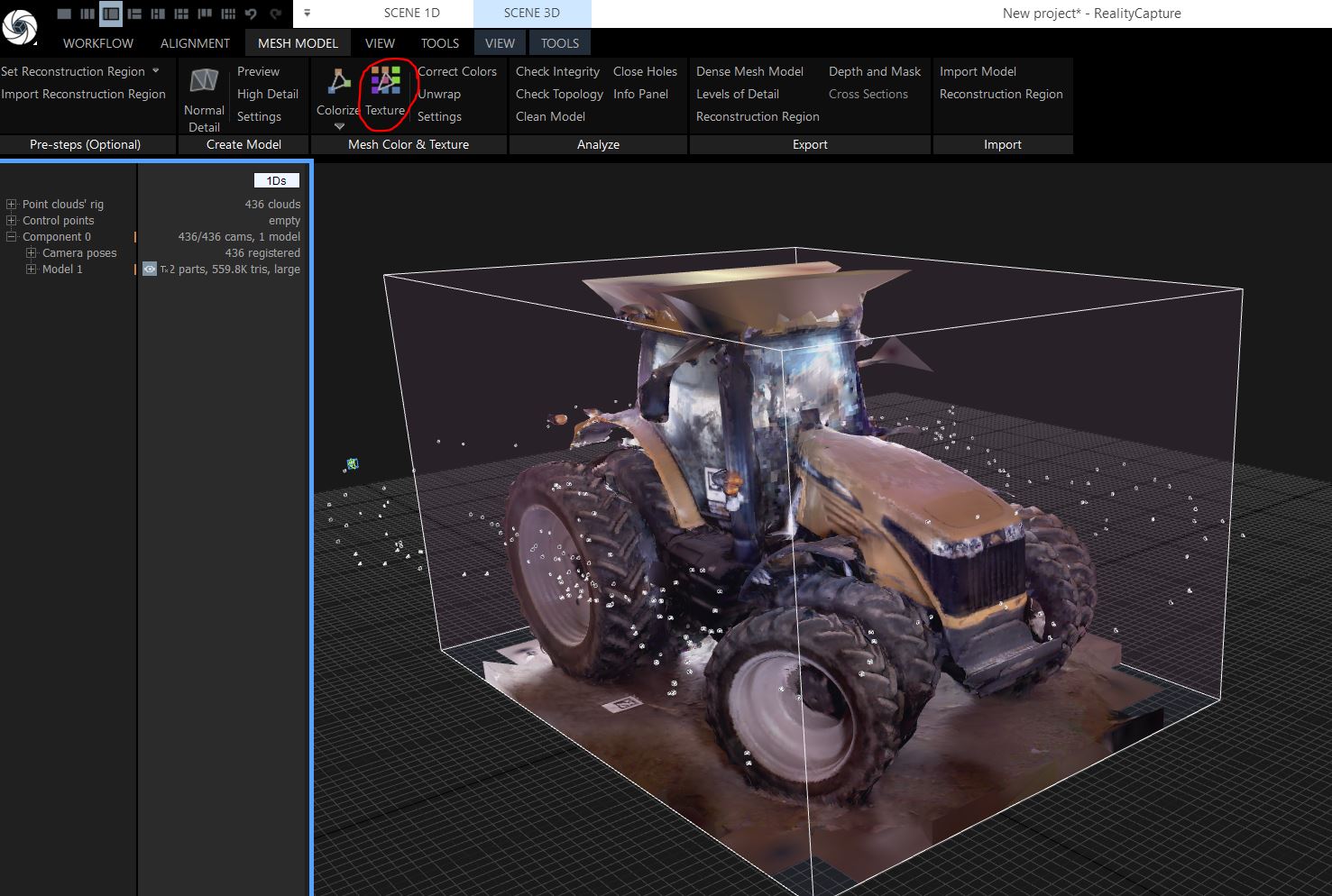Open Set Reconstruction Region dropdown arrow
1332x896 pixels.
tap(156, 70)
